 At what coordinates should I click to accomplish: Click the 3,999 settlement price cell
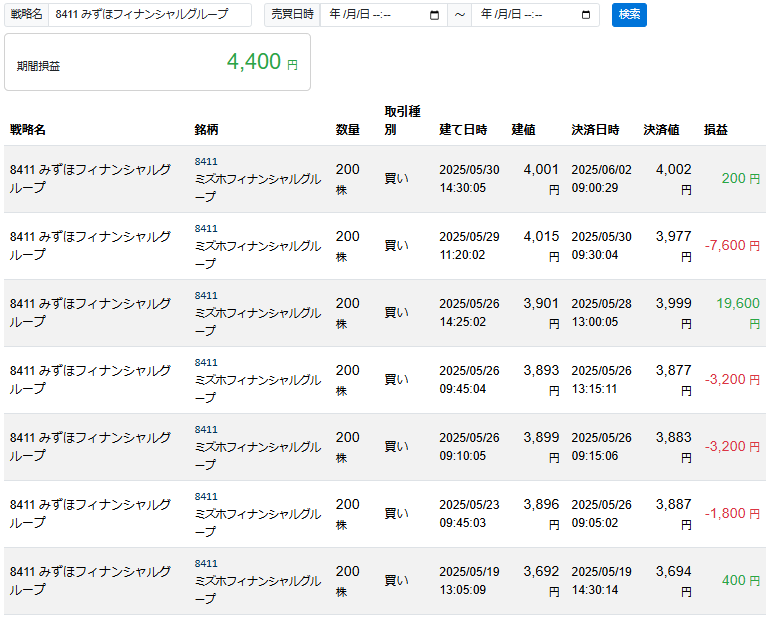point(673,313)
